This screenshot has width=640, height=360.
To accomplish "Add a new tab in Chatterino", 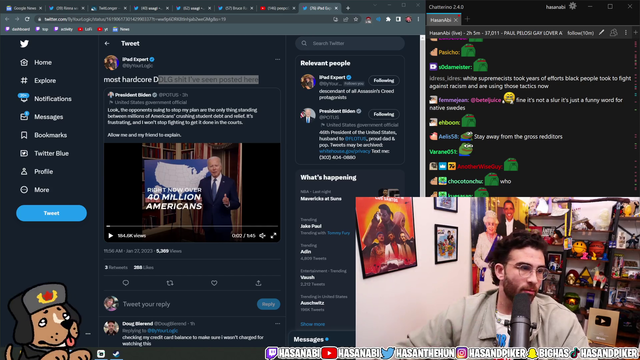I will 467,19.
